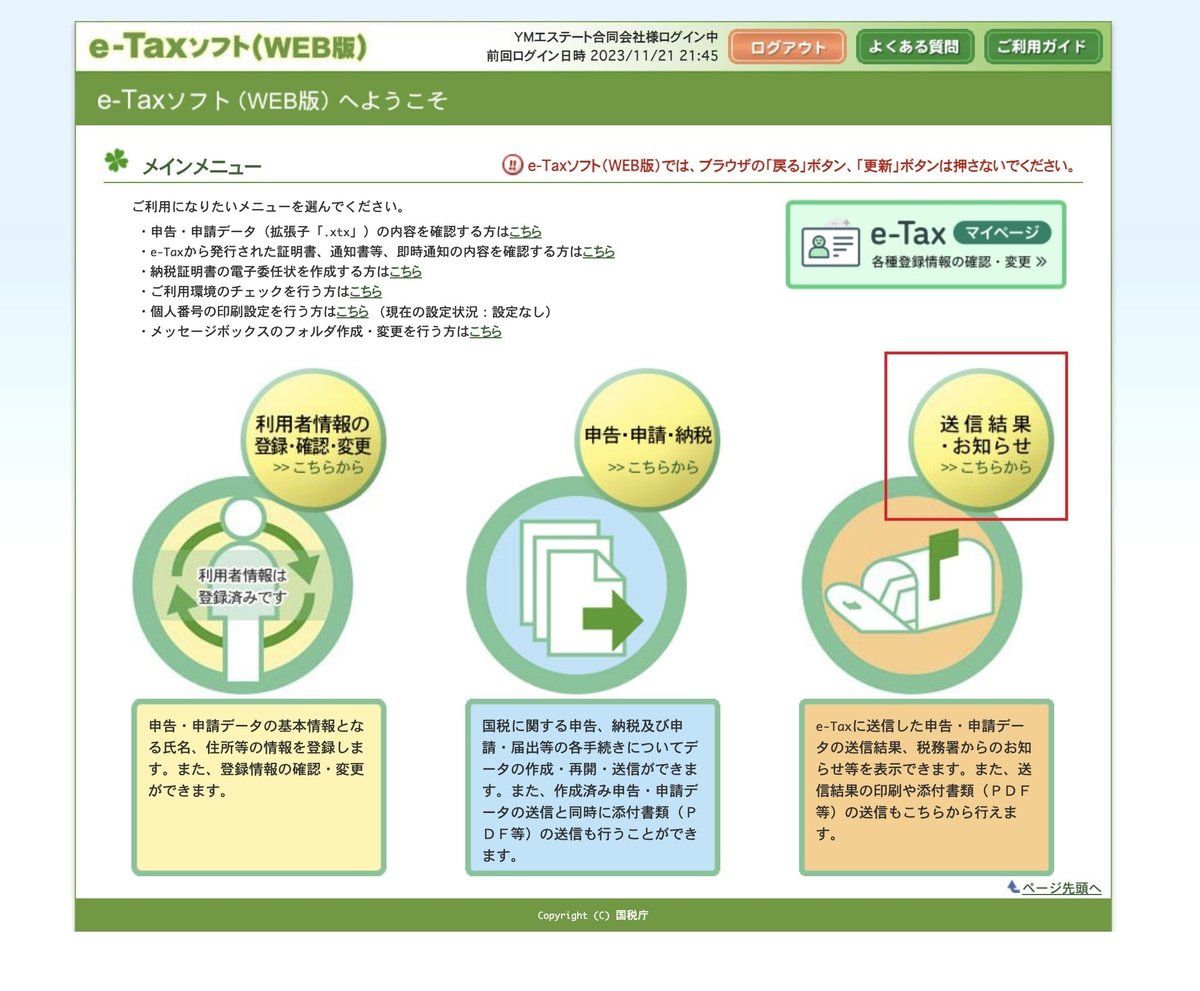This screenshot has height=991, width=1200.
Task: Click こちら link for 個人番号の印刷設定
Action: click(352, 312)
